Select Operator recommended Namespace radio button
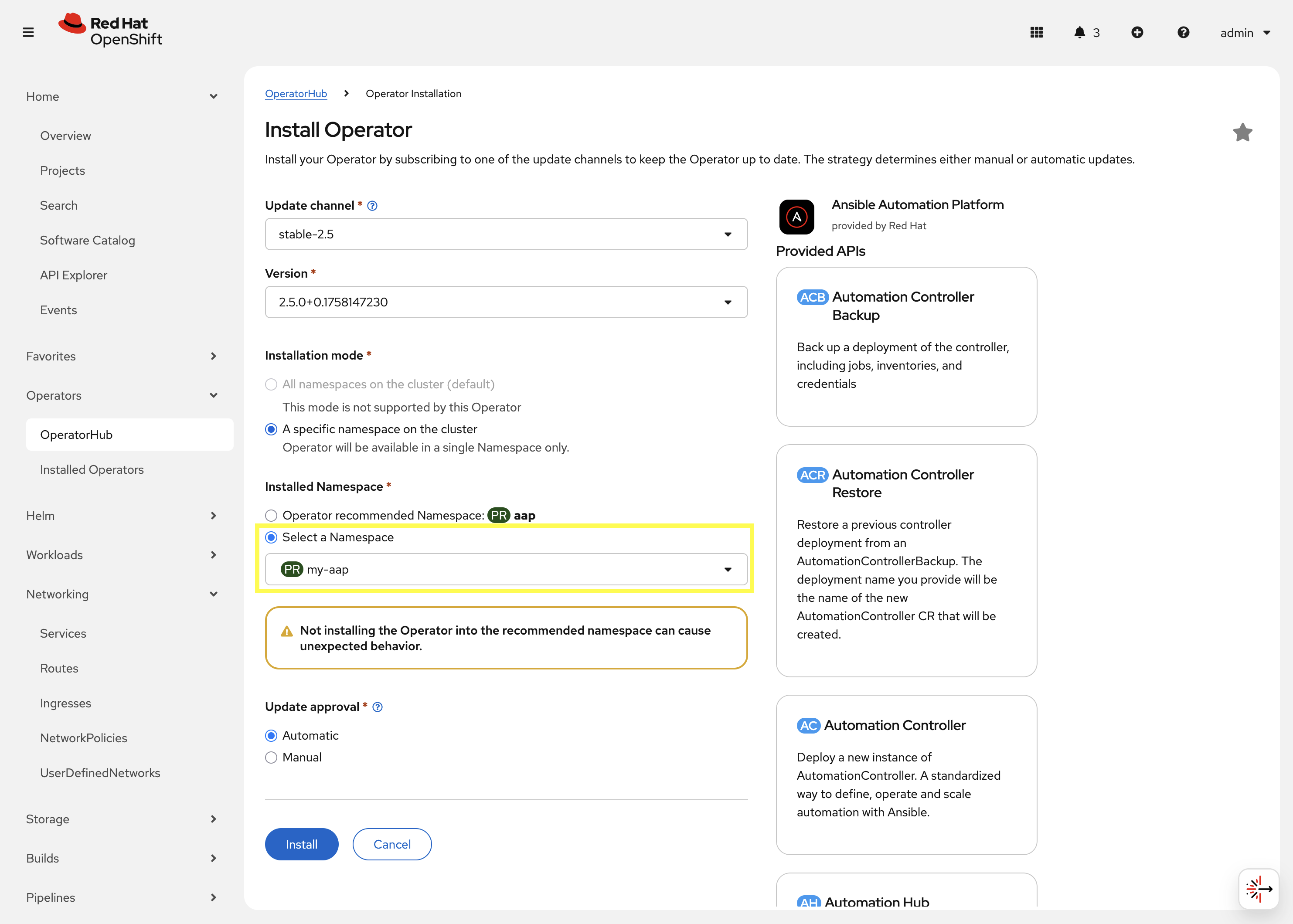This screenshot has width=1293, height=924. (272, 516)
